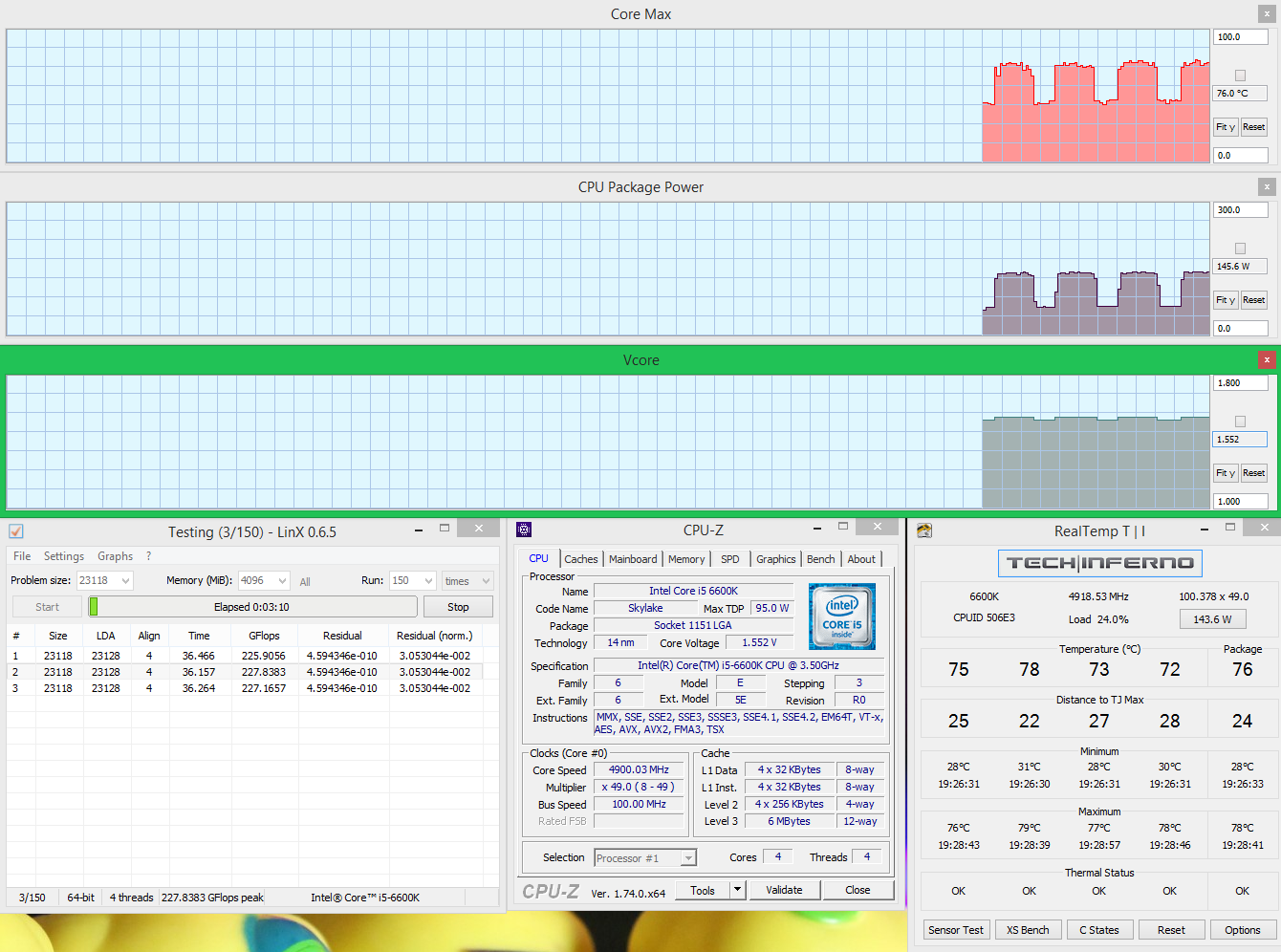The image size is (1281, 952).
Task: Click the LinX window title icon
Action: coord(16,531)
